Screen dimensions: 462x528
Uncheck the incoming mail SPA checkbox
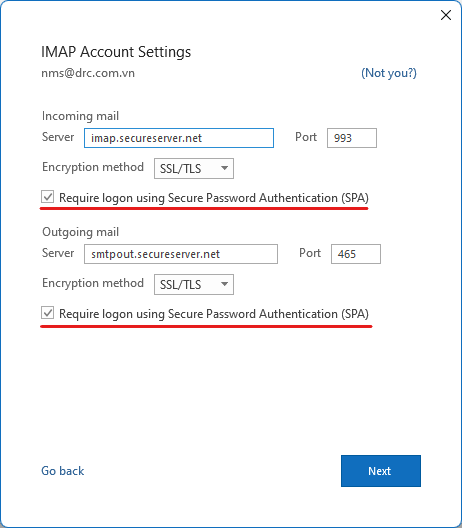point(47,197)
